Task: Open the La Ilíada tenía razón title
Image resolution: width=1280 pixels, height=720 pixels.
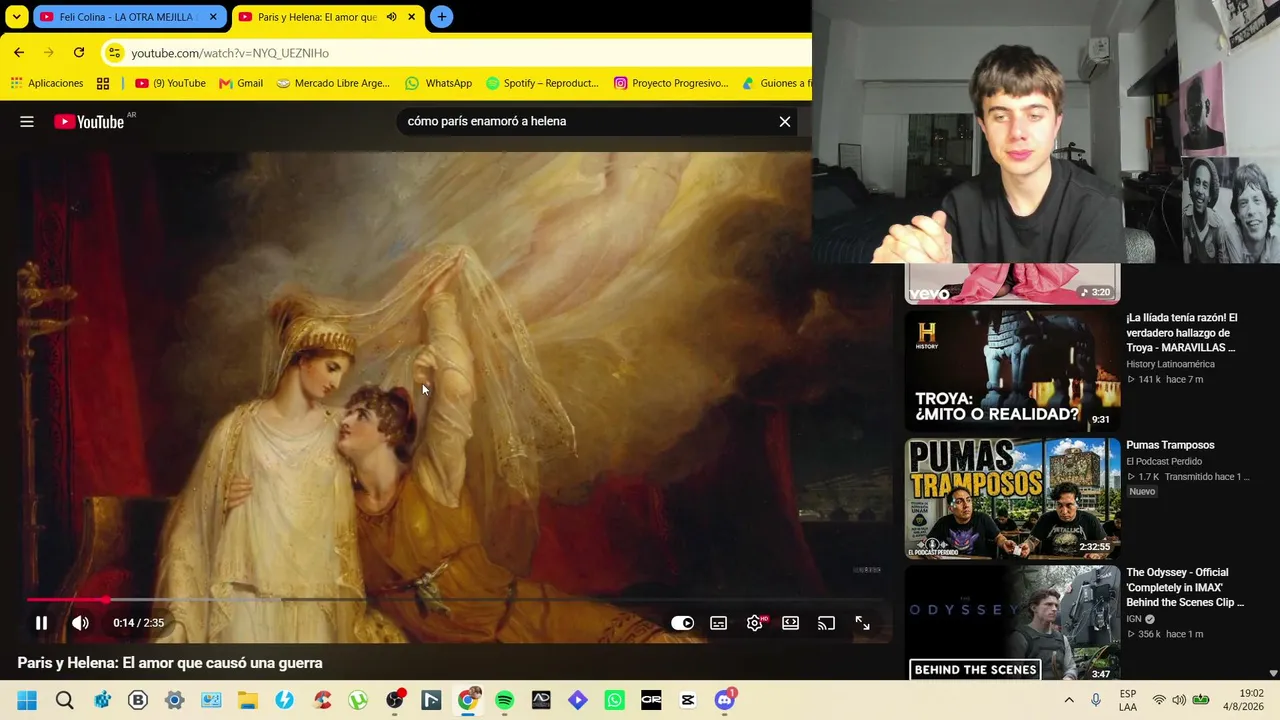Action: (1182, 333)
